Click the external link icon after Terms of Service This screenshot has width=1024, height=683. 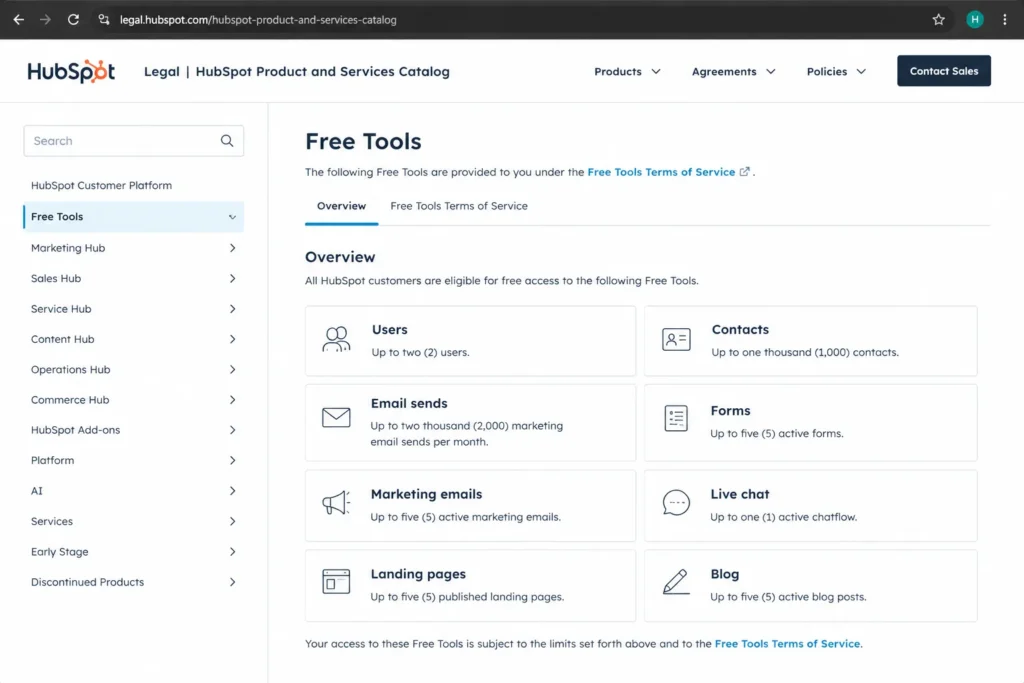pos(744,172)
